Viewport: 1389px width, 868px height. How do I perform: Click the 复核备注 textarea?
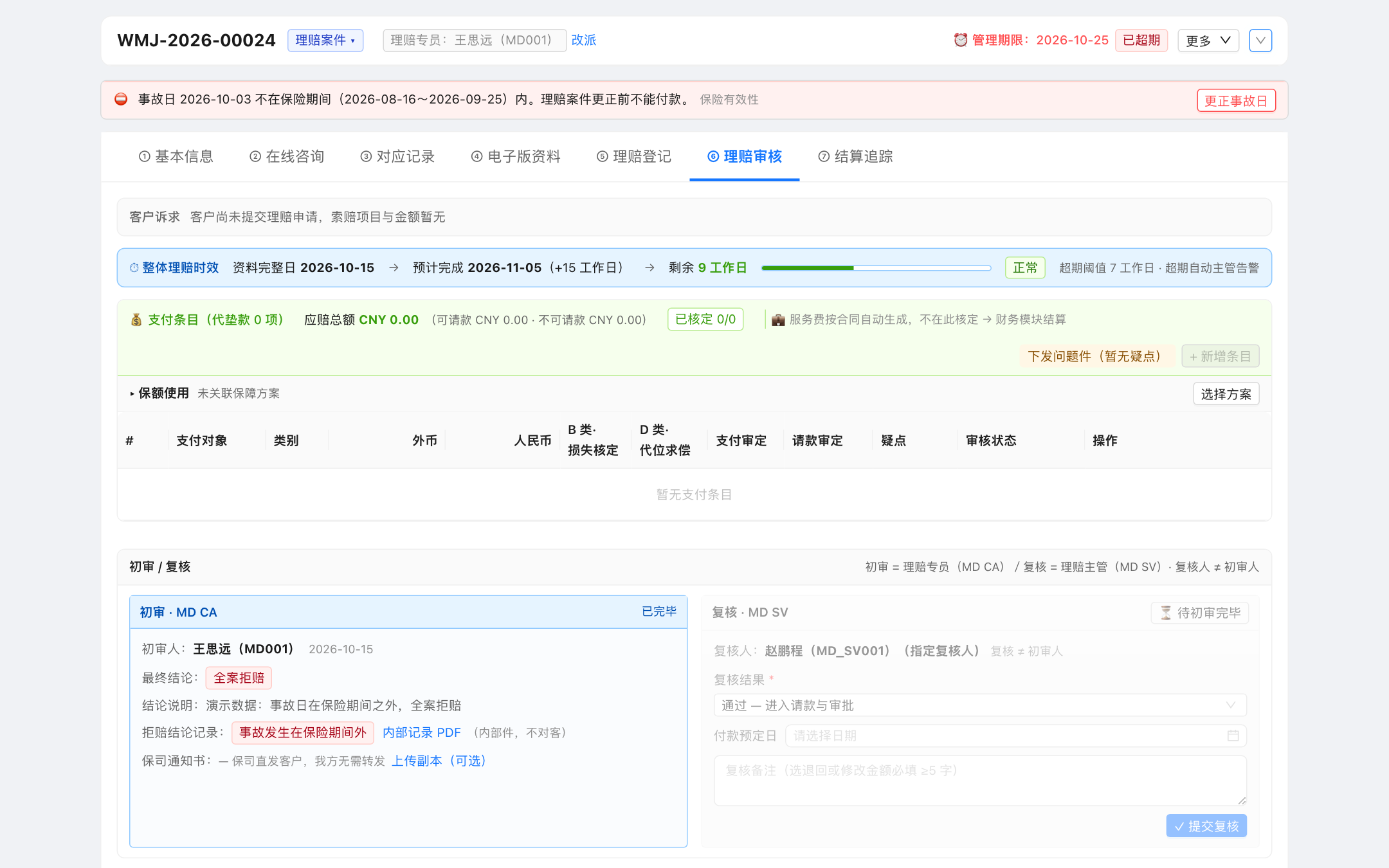click(980, 781)
